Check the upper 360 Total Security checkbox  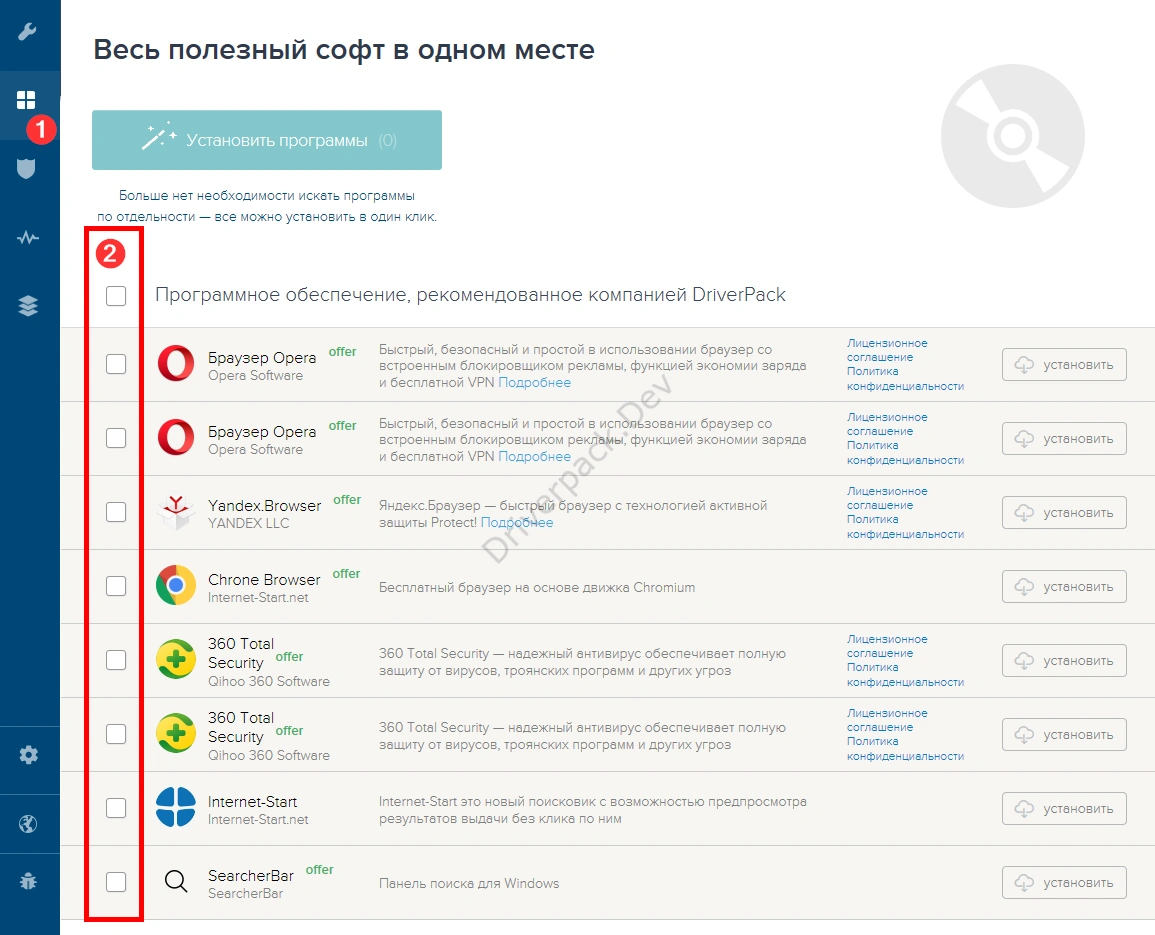click(116, 660)
